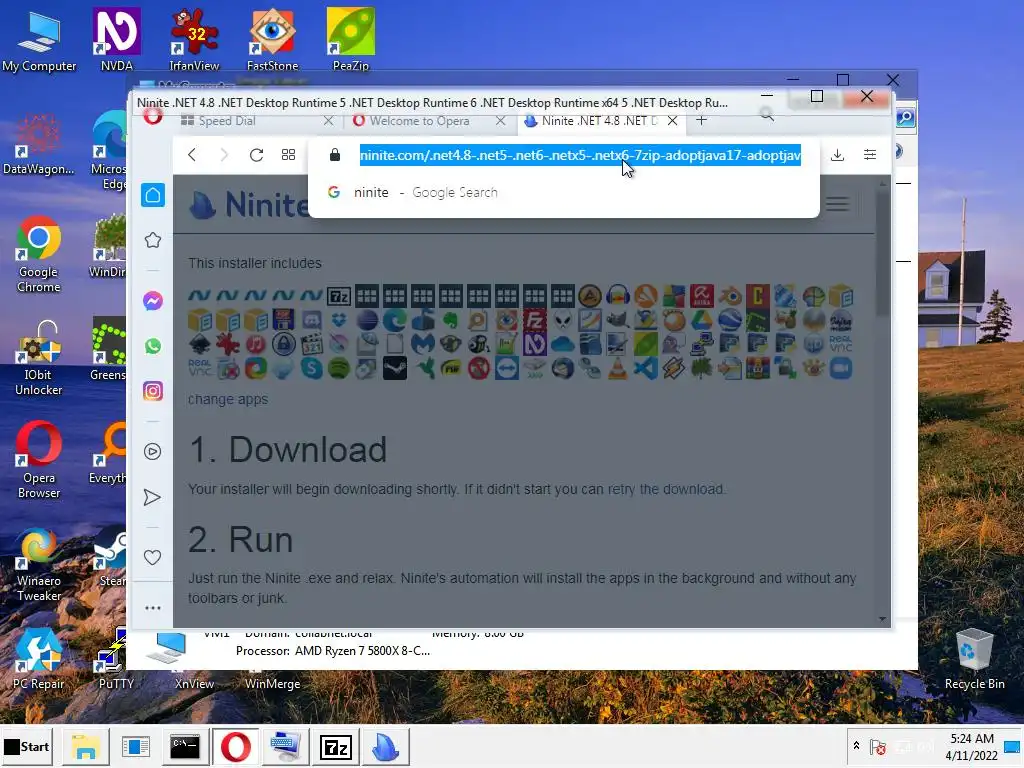1024x768 pixels.
Task: Select the FastStone desktop shortcut
Action: (x=272, y=39)
